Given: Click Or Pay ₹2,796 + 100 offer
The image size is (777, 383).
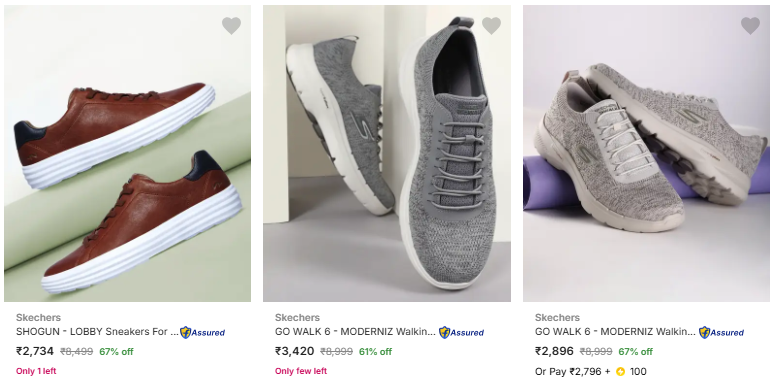Looking at the screenshot, I should click(x=591, y=372).
